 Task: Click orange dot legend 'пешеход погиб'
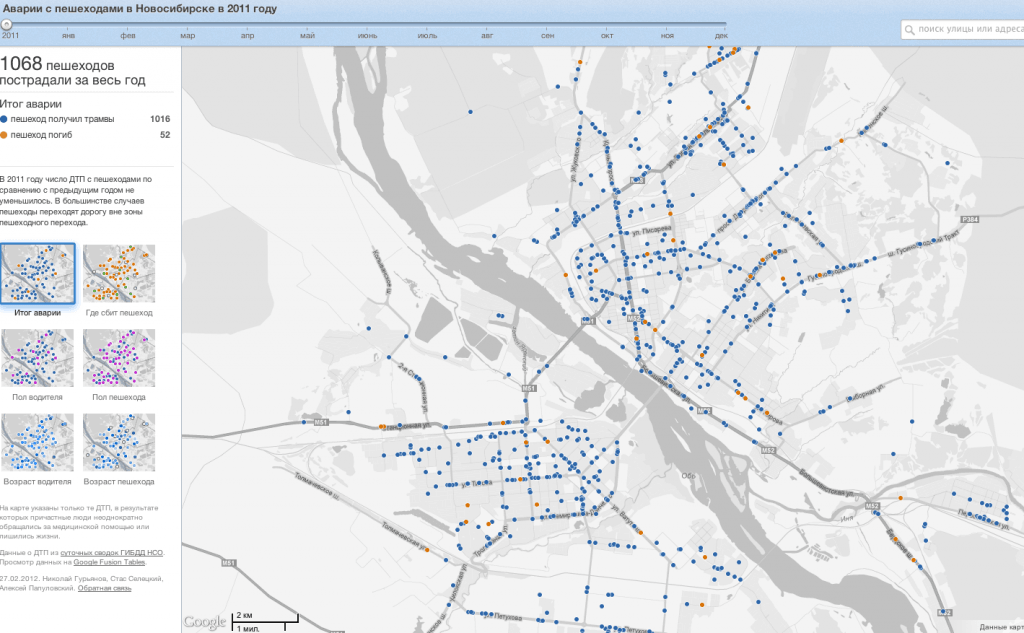[x=41, y=134]
